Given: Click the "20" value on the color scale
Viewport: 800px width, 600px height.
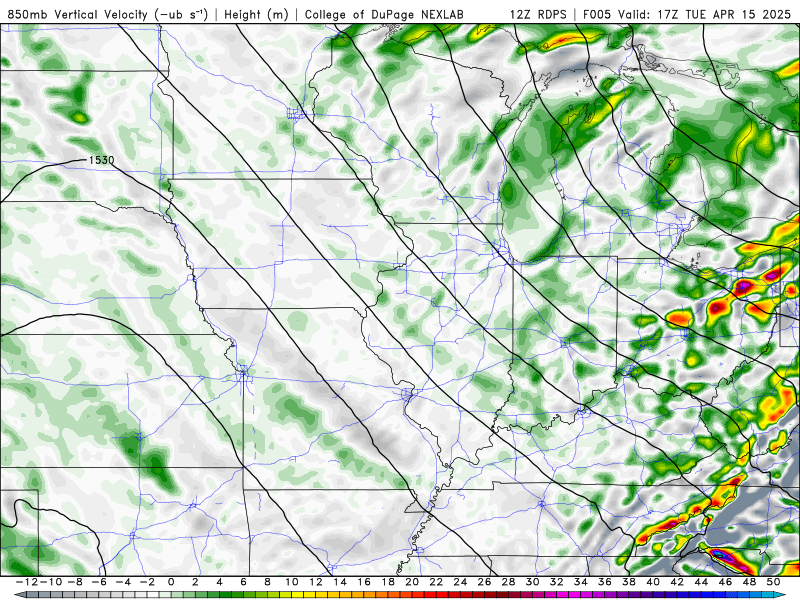Looking at the screenshot, I should [412, 582].
